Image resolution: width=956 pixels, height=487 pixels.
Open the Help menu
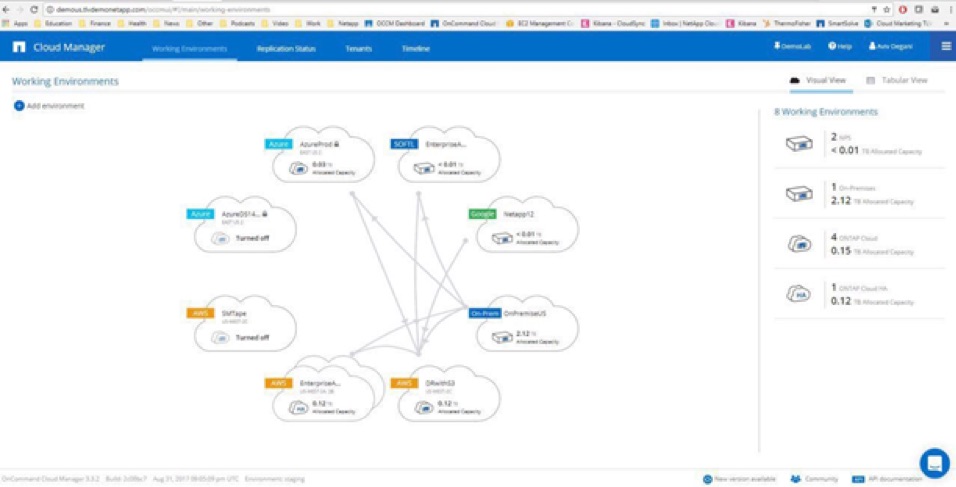(840, 47)
